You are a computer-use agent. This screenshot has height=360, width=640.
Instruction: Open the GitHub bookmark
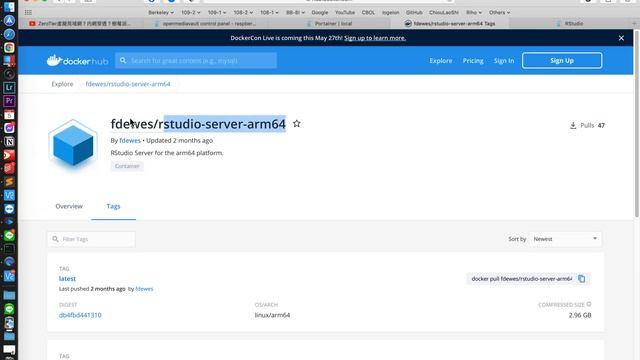(x=414, y=13)
